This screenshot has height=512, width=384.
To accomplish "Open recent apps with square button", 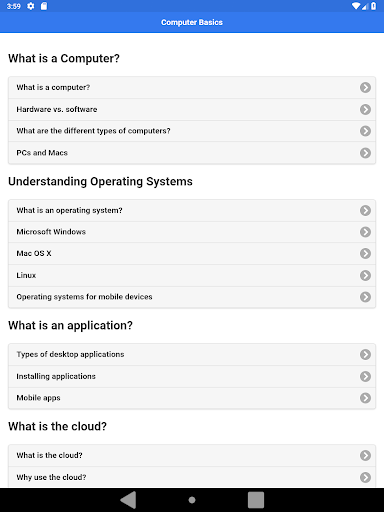I will click(x=256, y=500).
